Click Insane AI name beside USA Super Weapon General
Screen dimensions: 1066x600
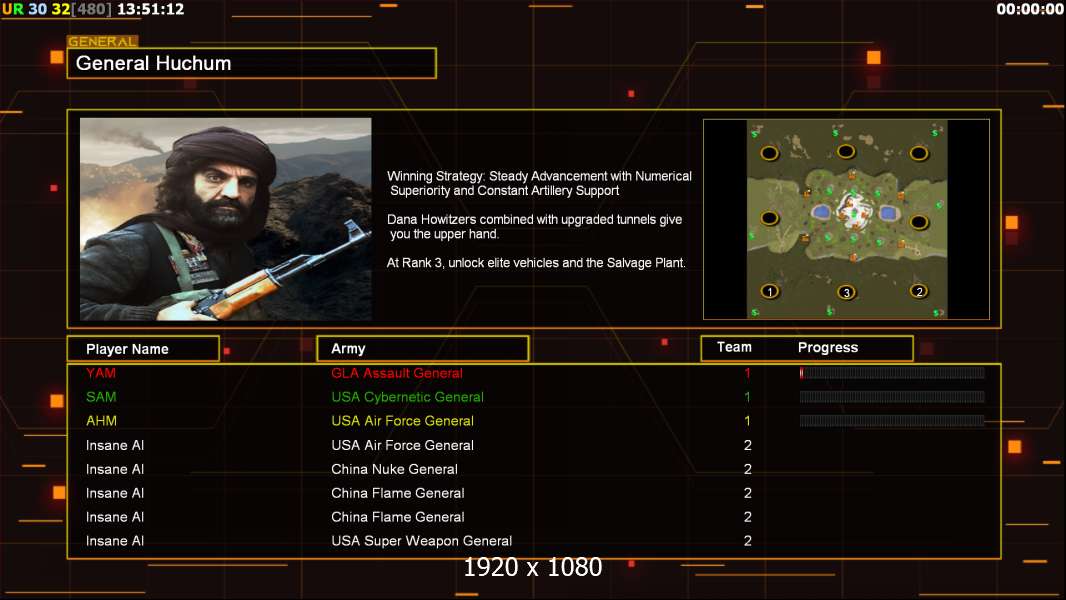(115, 541)
